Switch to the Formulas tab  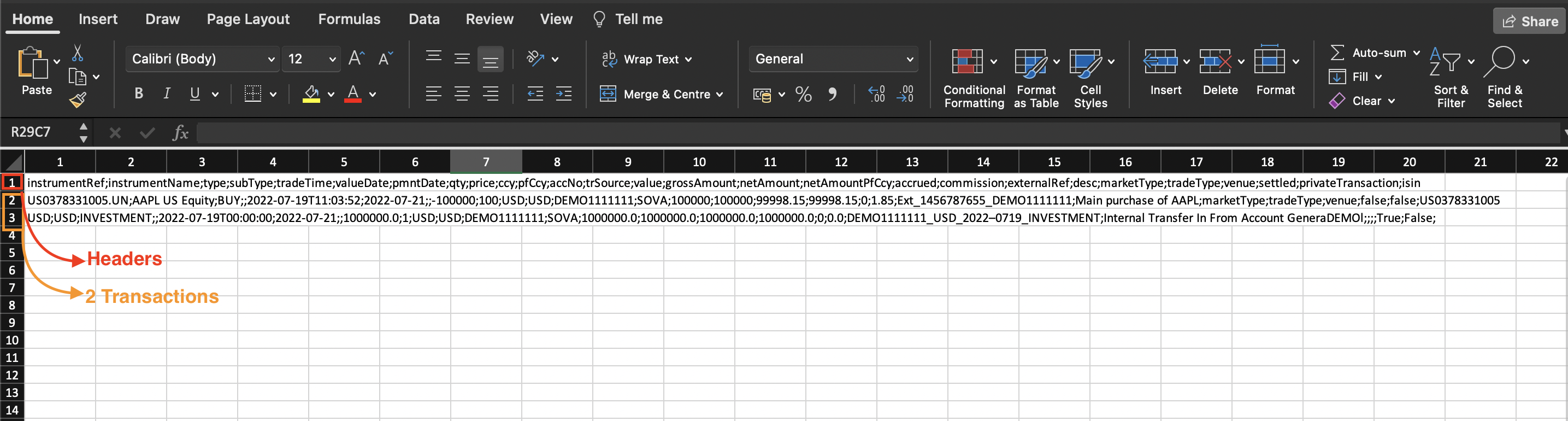click(349, 20)
